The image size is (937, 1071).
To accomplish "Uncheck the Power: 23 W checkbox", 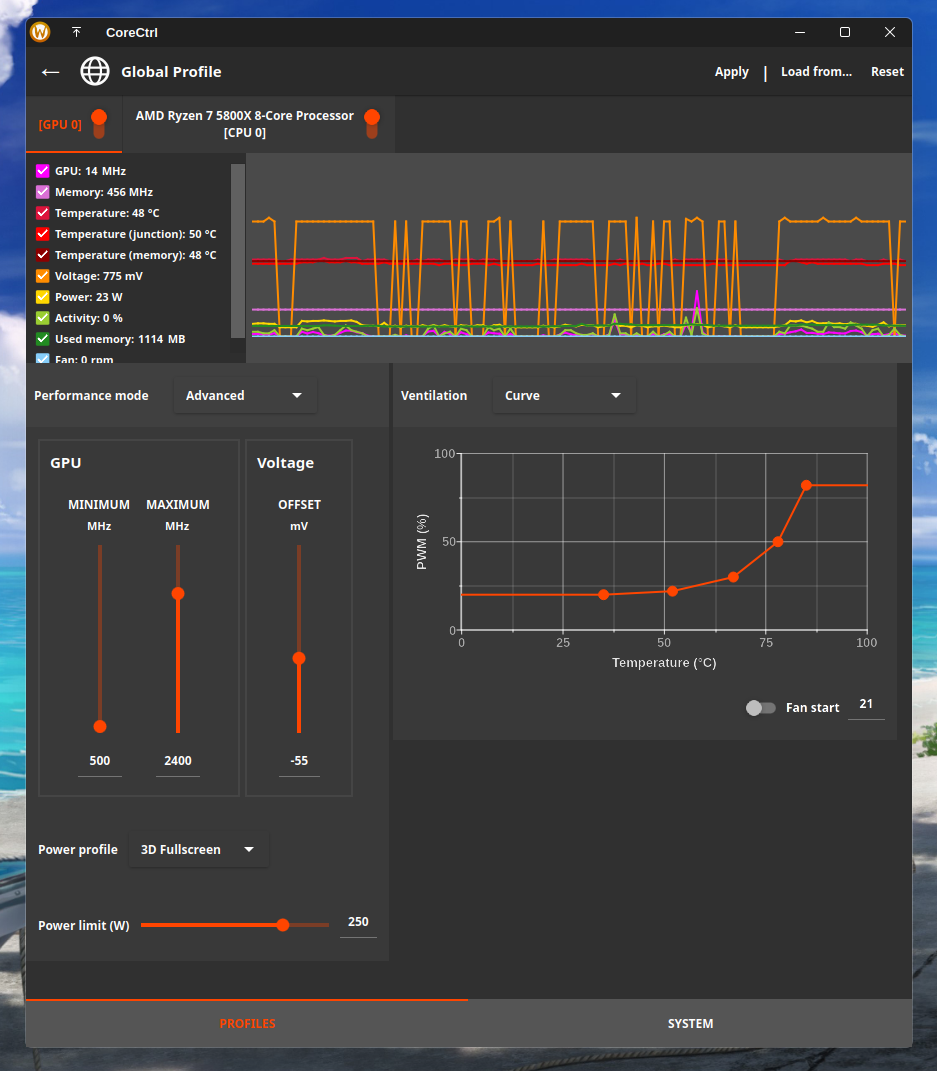I will click(42, 297).
